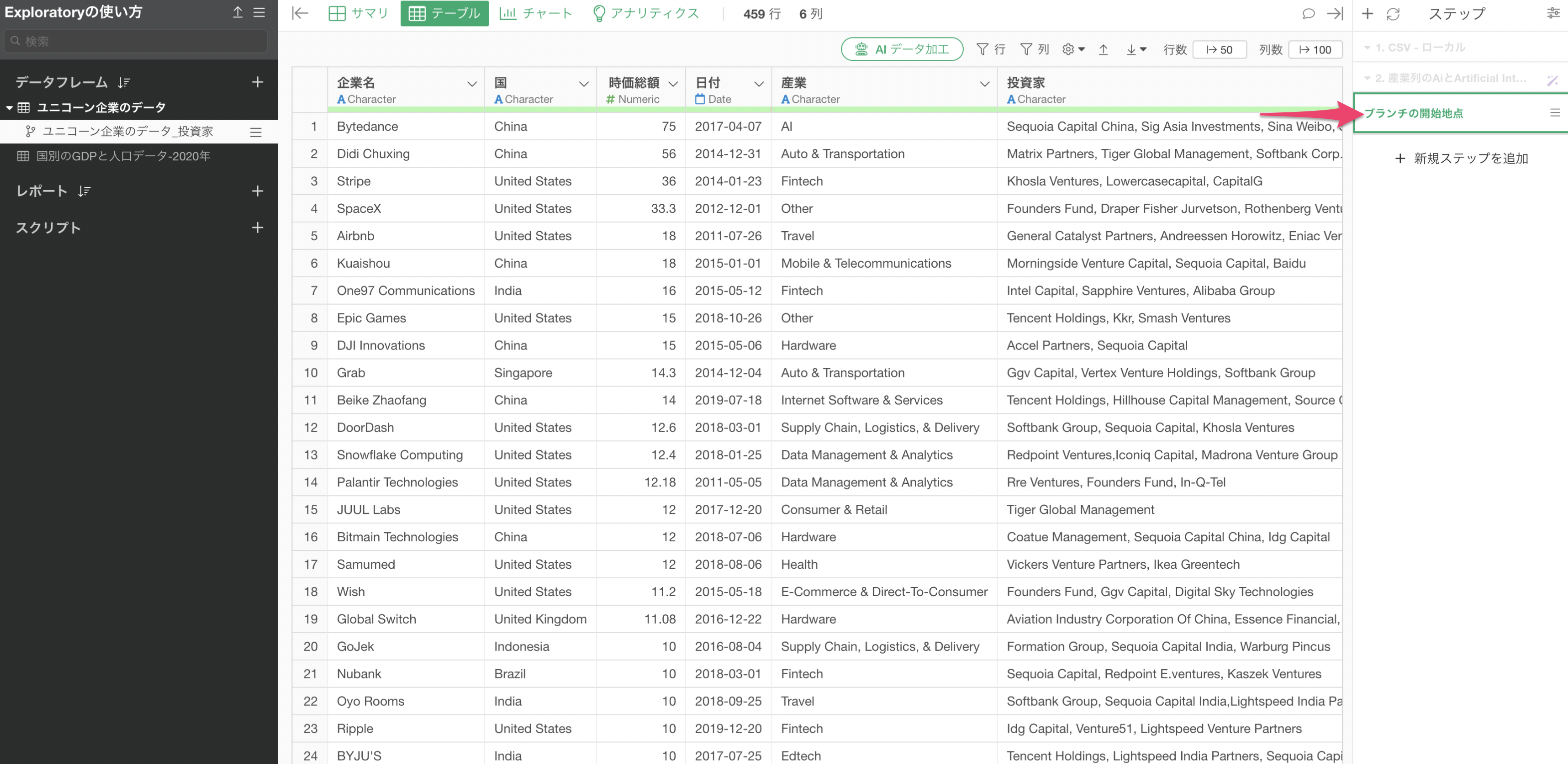Click the E-Commerce & Direct-To-Consumer cell

tap(884, 592)
